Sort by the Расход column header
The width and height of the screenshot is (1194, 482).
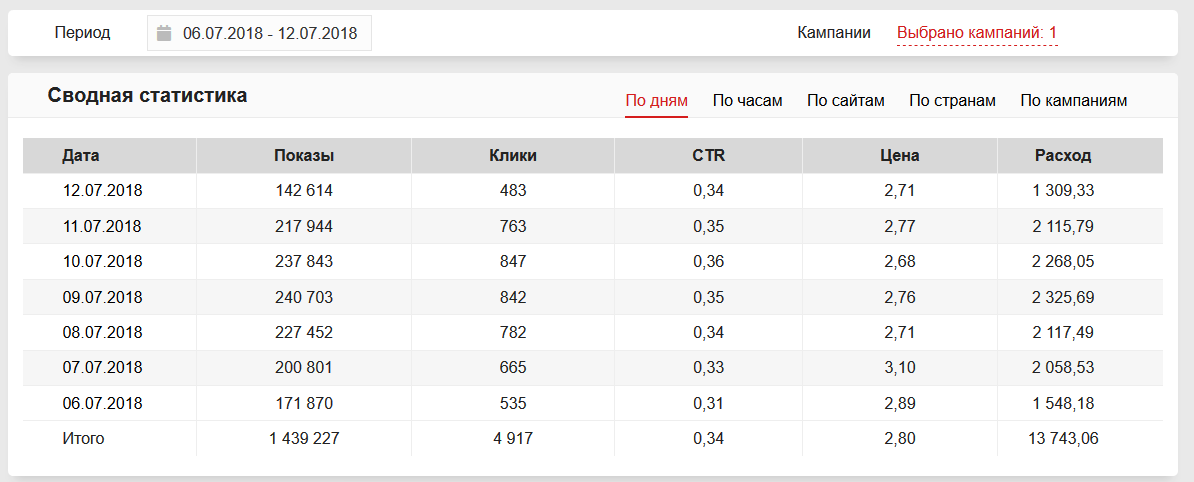point(1063,156)
